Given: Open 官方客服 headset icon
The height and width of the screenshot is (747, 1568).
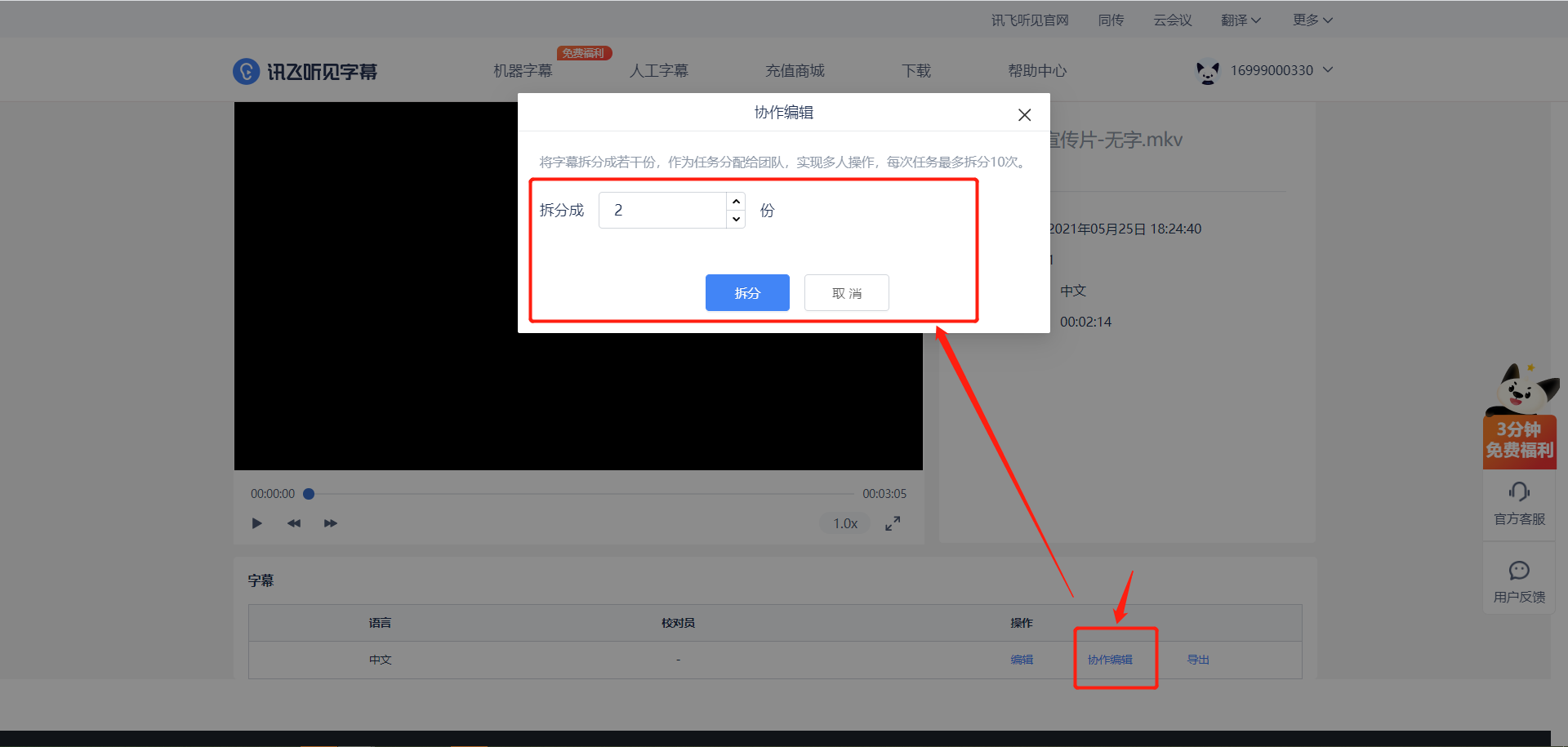Looking at the screenshot, I should pyautogui.click(x=1519, y=491).
